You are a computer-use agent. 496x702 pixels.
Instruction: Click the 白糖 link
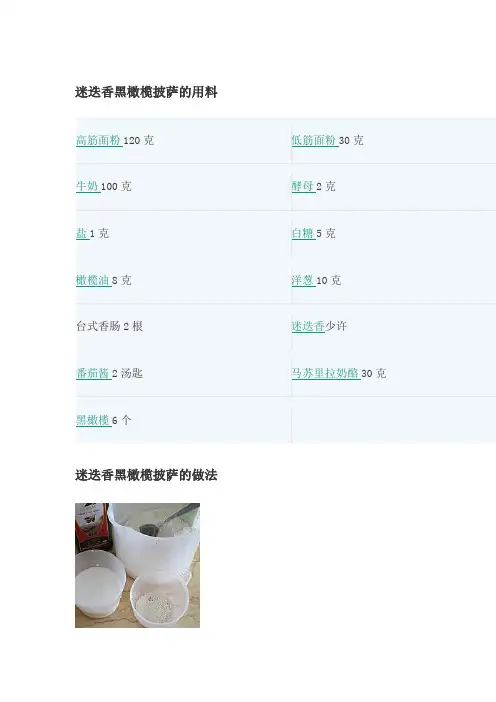point(303,233)
